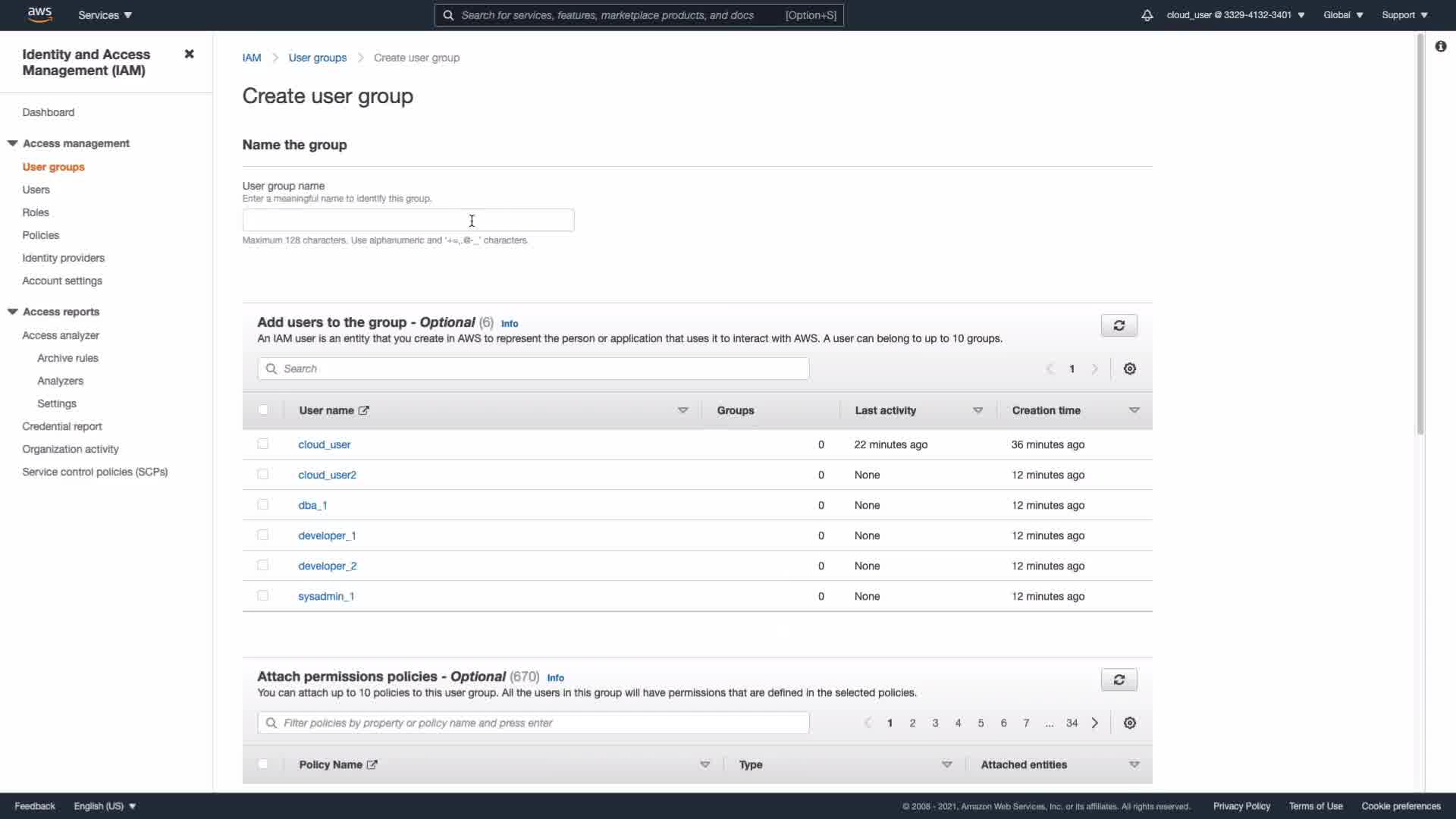Click the User groups breadcrumb link

(x=317, y=58)
